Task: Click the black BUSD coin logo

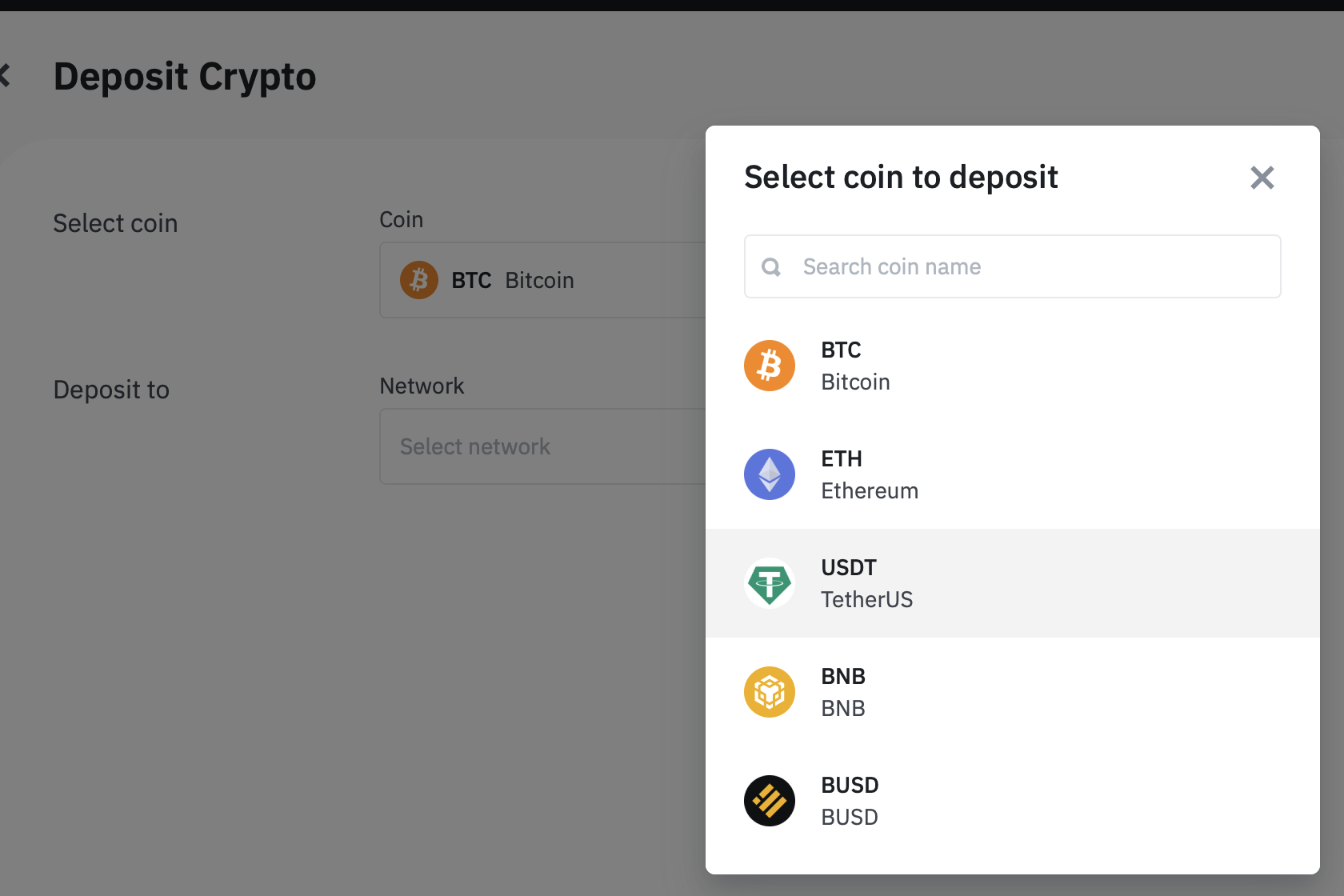Action: click(770, 801)
